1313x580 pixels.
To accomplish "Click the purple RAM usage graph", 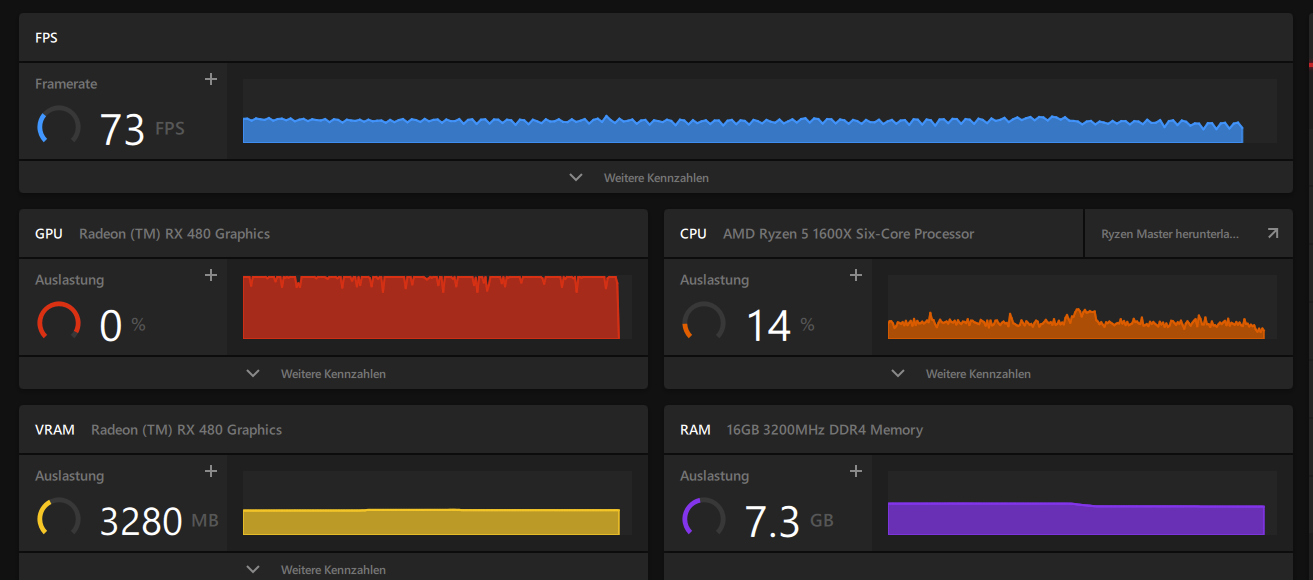I will pos(1082,503).
